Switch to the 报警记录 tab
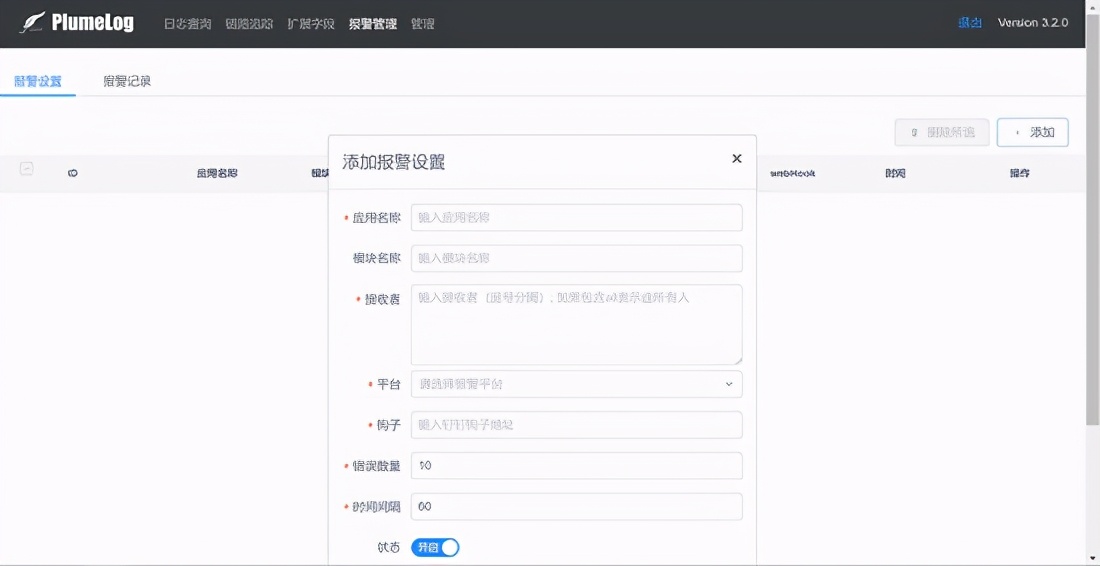Viewport: 1100px width, 566px height. point(127,81)
